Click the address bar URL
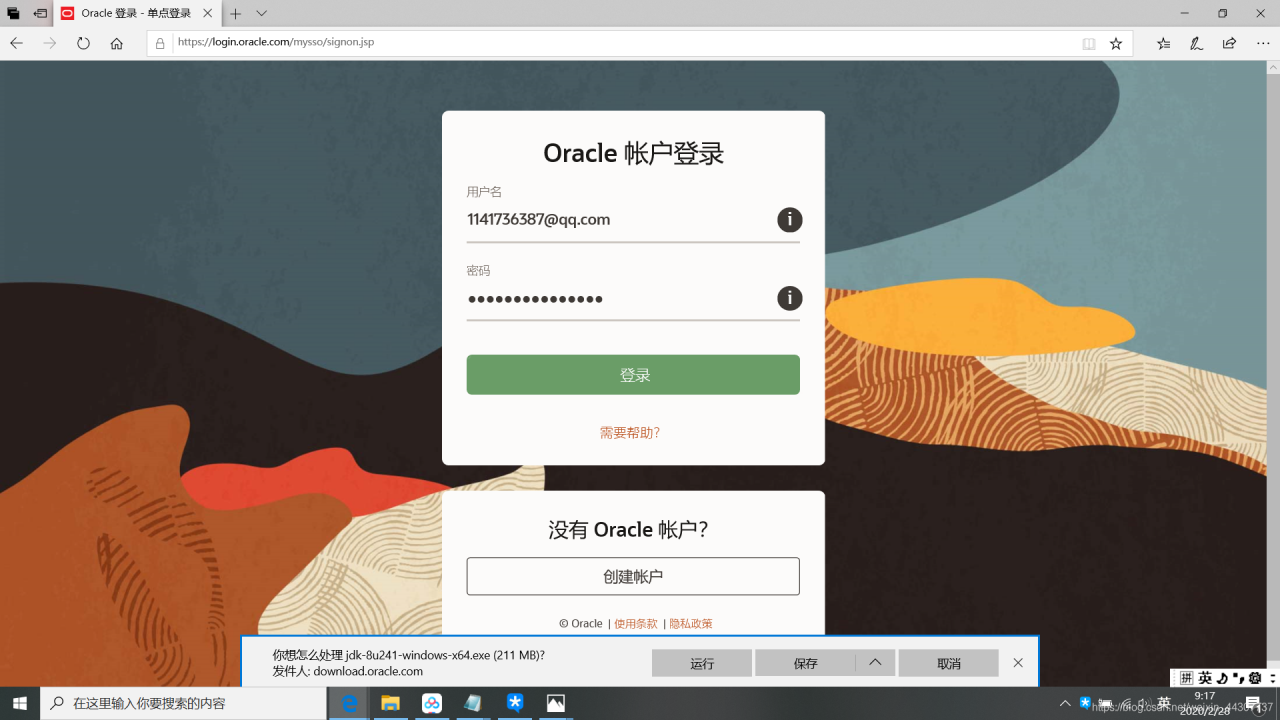The image size is (1280, 720). 275,43
